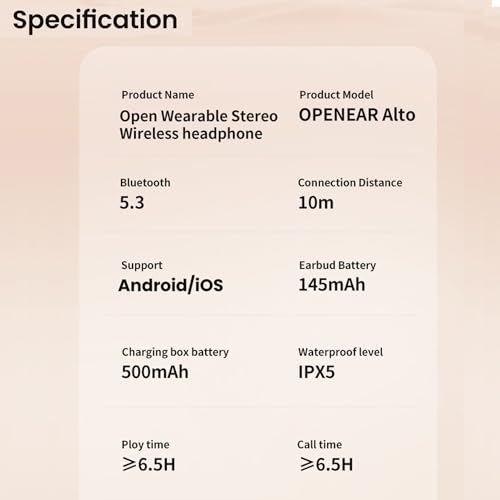The width and height of the screenshot is (500, 500).
Task: Click the Call time 6.5H value
Action: 326,464
